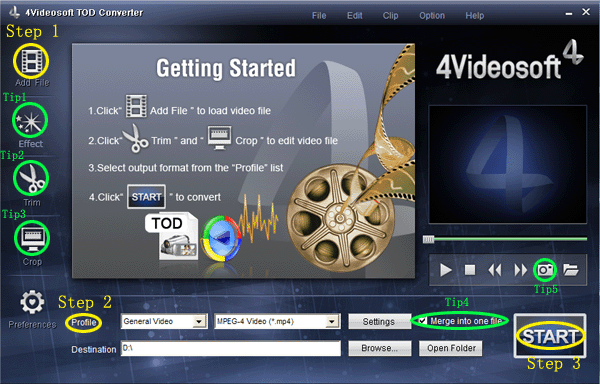Click the preview seek slider handle

[428, 239]
